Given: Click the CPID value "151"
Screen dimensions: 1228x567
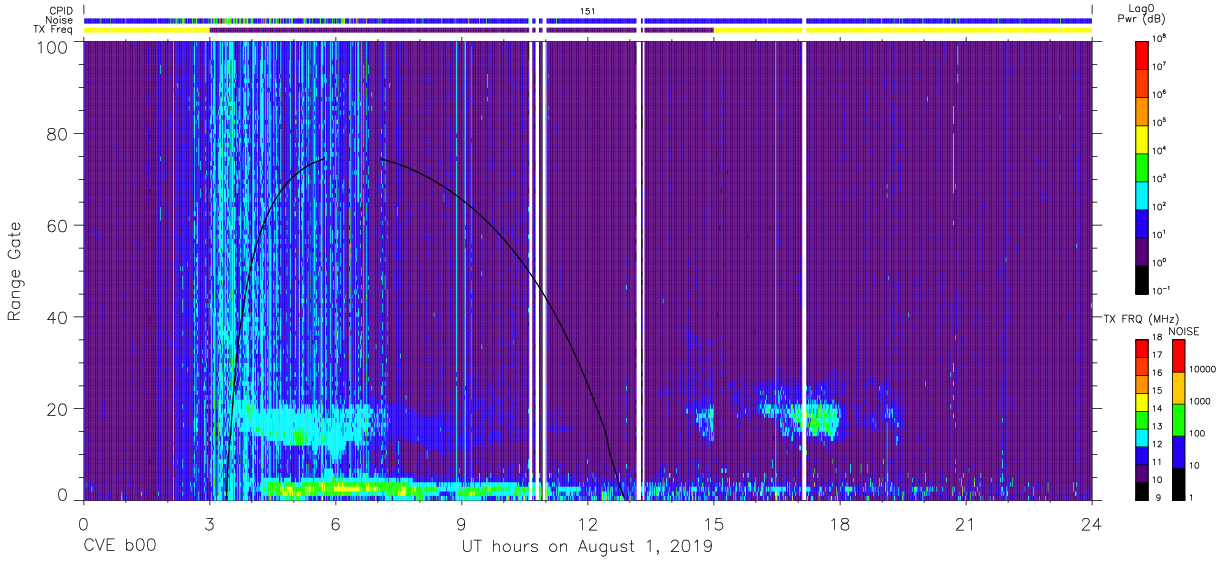Looking at the screenshot, I should tap(588, 10).
